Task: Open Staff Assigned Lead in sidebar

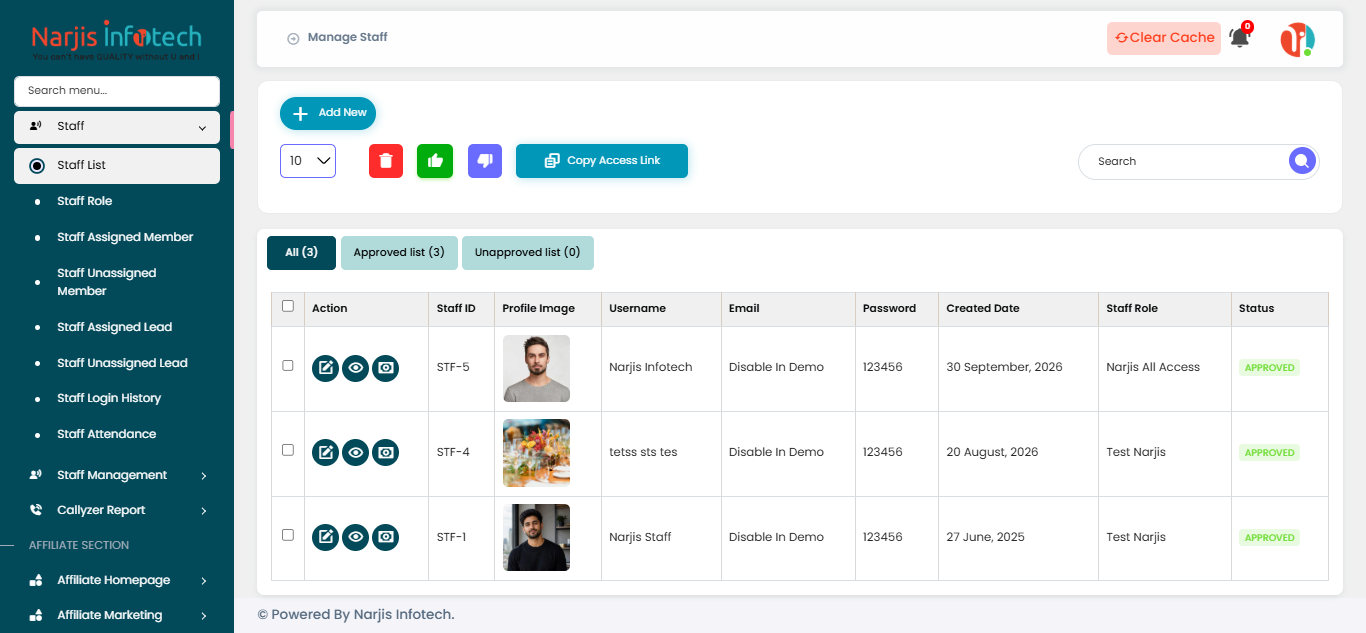Action: click(114, 327)
